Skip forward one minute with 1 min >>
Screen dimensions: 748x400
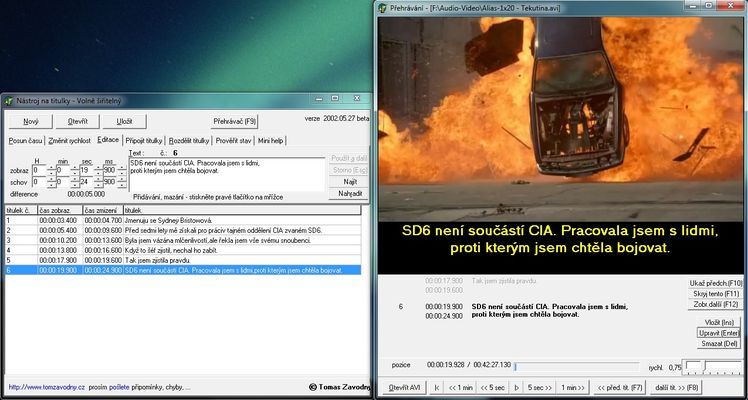(x=572, y=388)
